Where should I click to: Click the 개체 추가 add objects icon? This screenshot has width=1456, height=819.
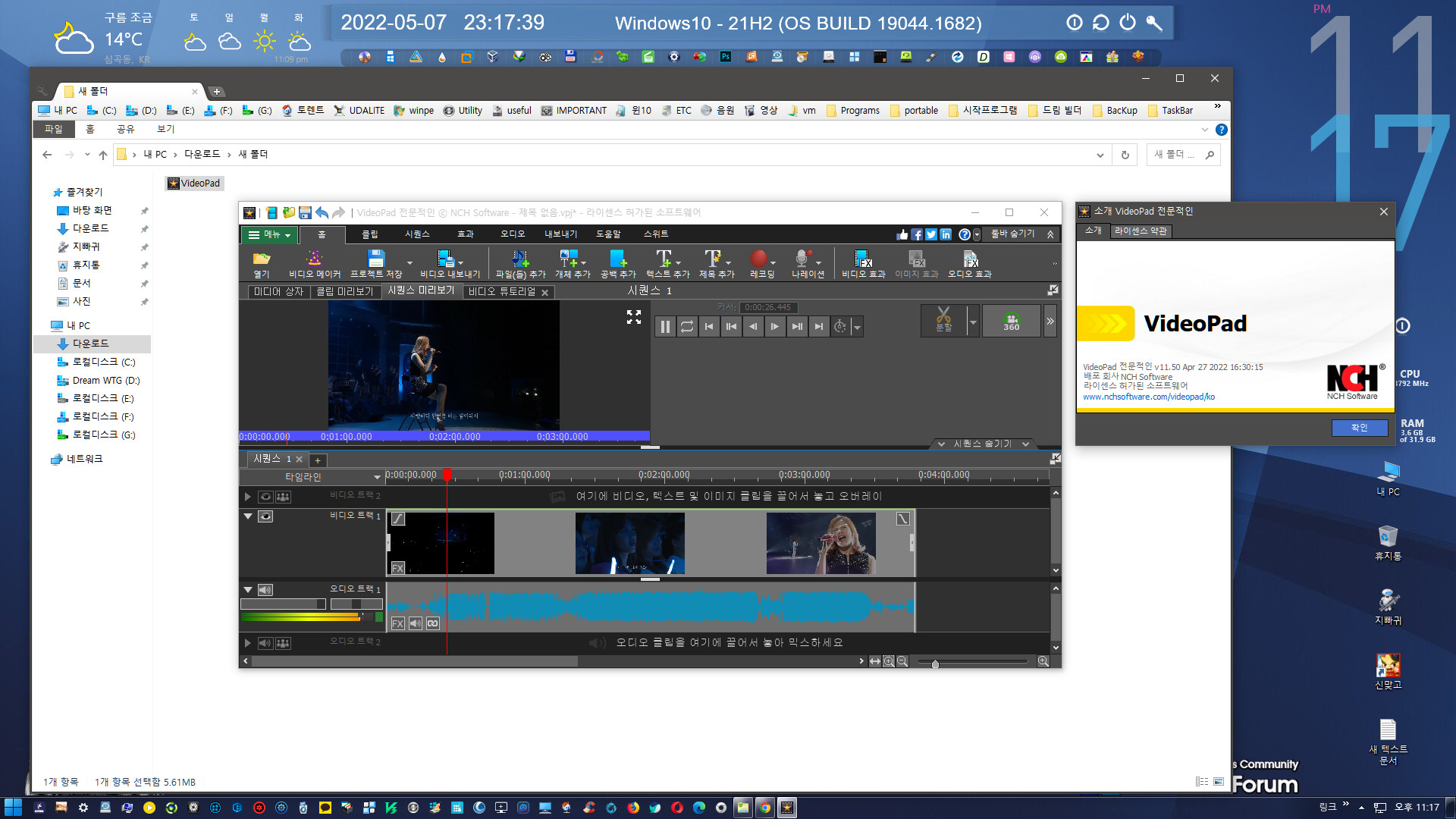point(568,259)
